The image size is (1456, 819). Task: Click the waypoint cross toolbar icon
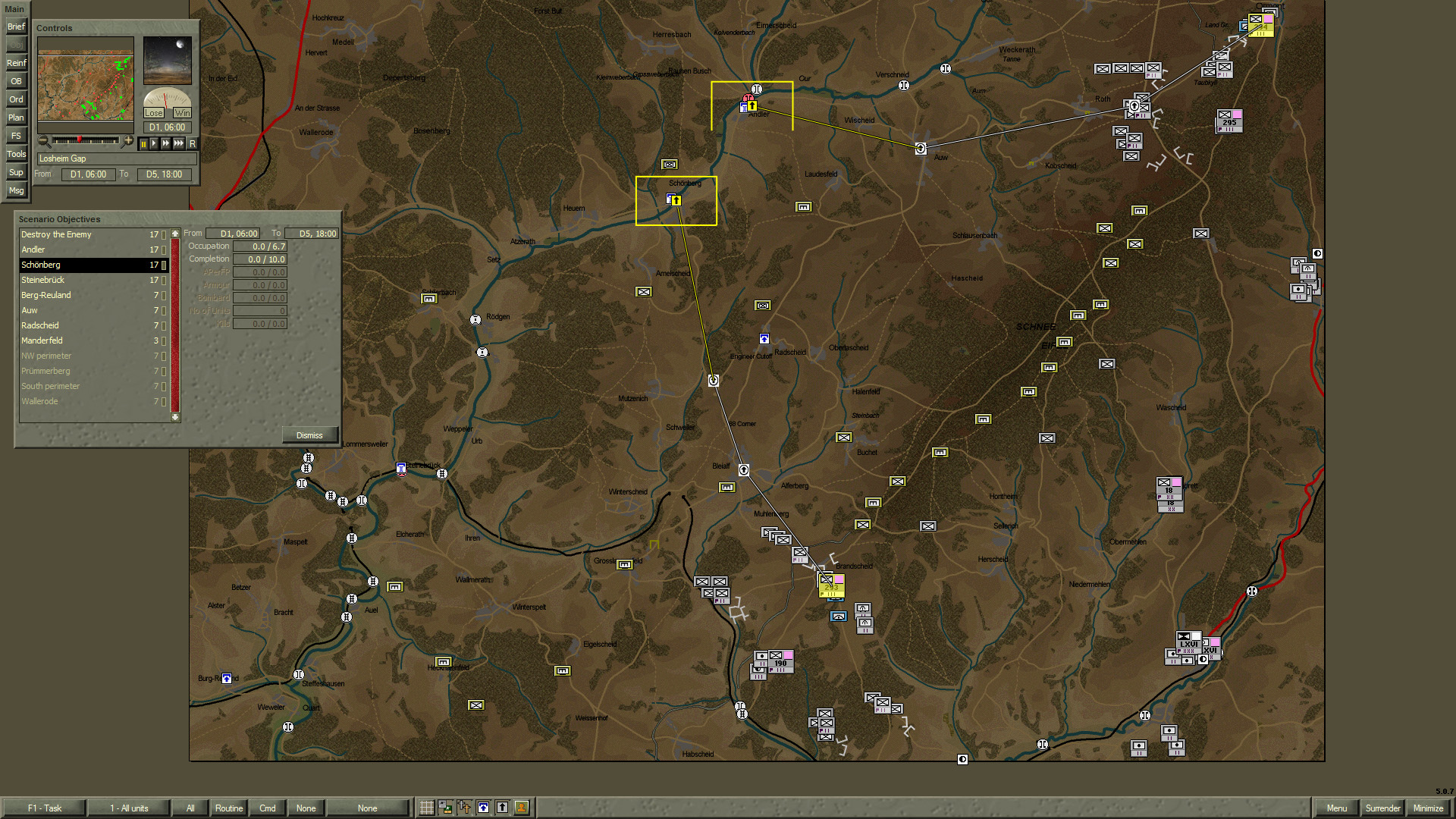(x=464, y=807)
